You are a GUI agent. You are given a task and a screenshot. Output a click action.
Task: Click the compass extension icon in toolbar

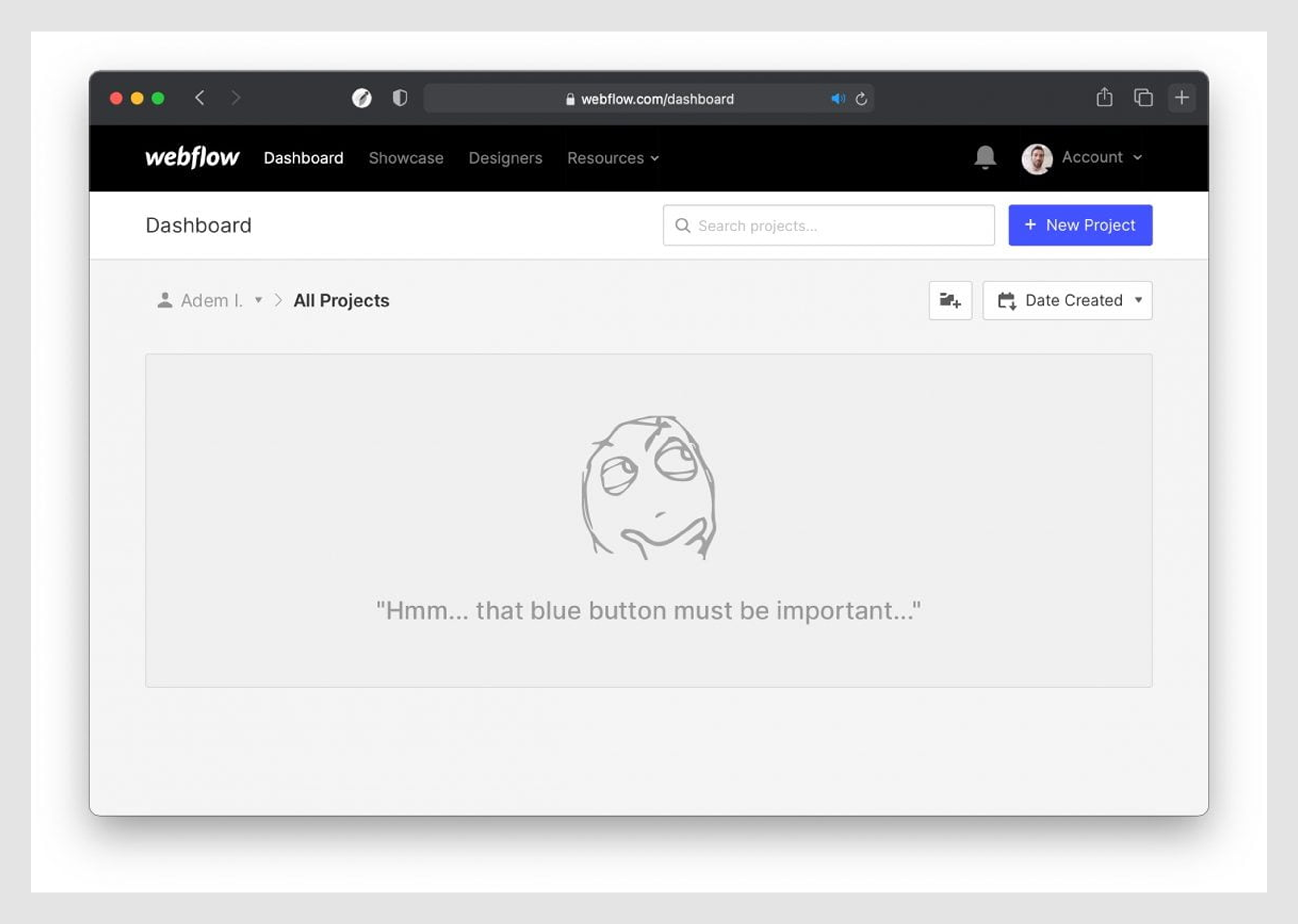click(362, 98)
